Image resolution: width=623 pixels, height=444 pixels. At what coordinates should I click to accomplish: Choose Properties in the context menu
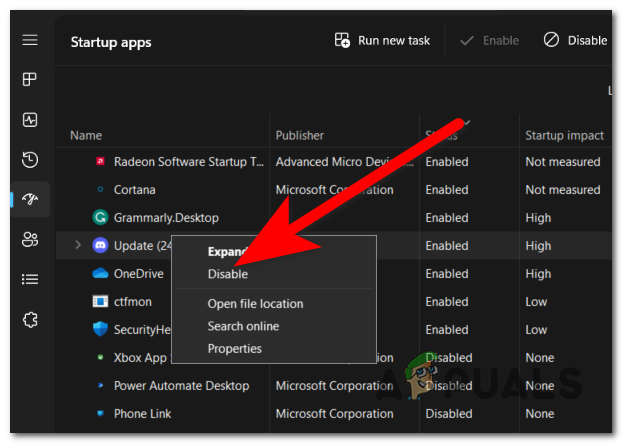point(234,349)
